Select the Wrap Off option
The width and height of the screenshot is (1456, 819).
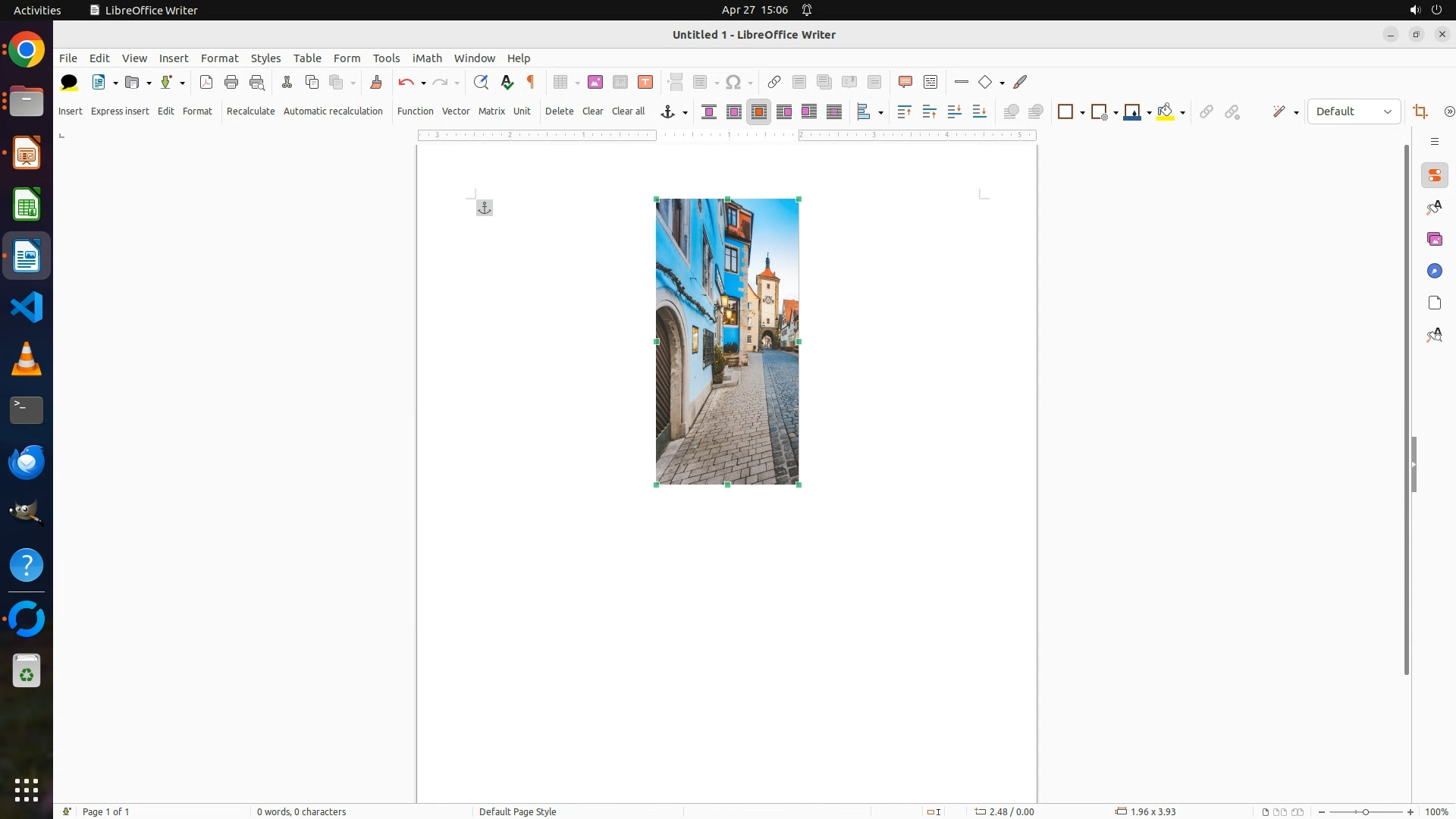click(x=709, y=111)
